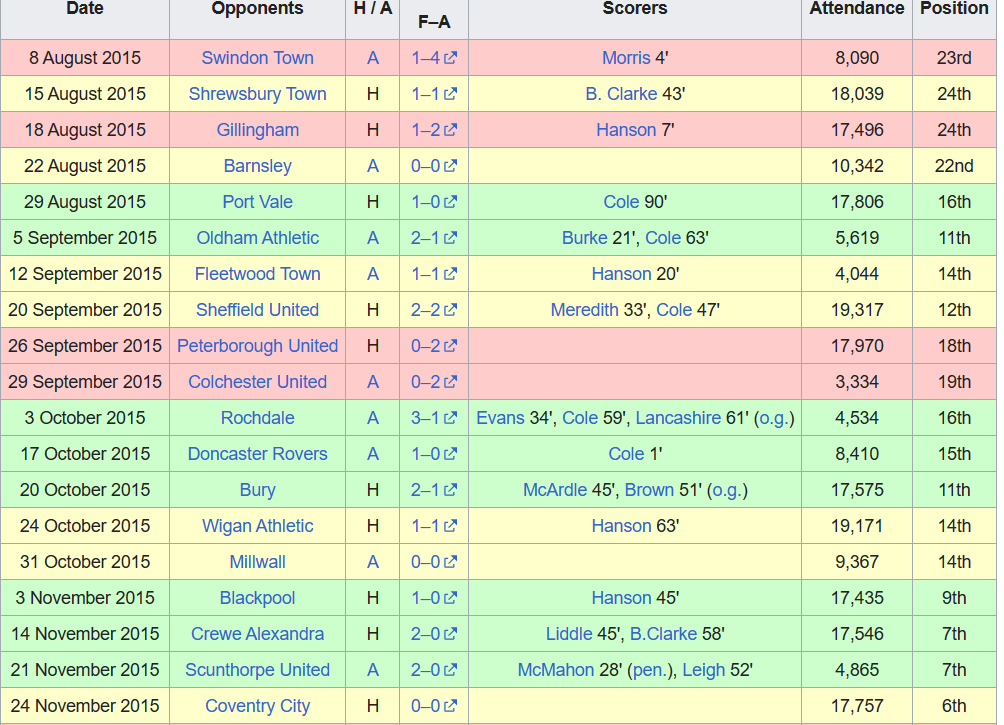Open the Blackpool opponent link
This screenshot has width=1004, height=725.
[x=257, y=598]
